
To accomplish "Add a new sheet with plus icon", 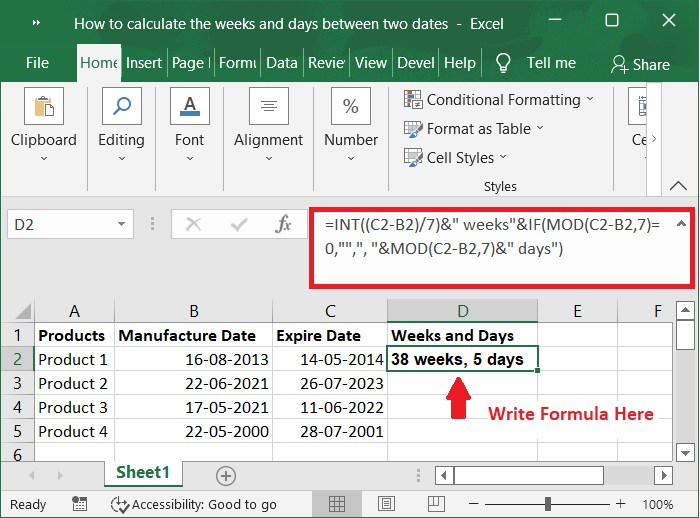I will pyautogui.click(x=226, y=475).
